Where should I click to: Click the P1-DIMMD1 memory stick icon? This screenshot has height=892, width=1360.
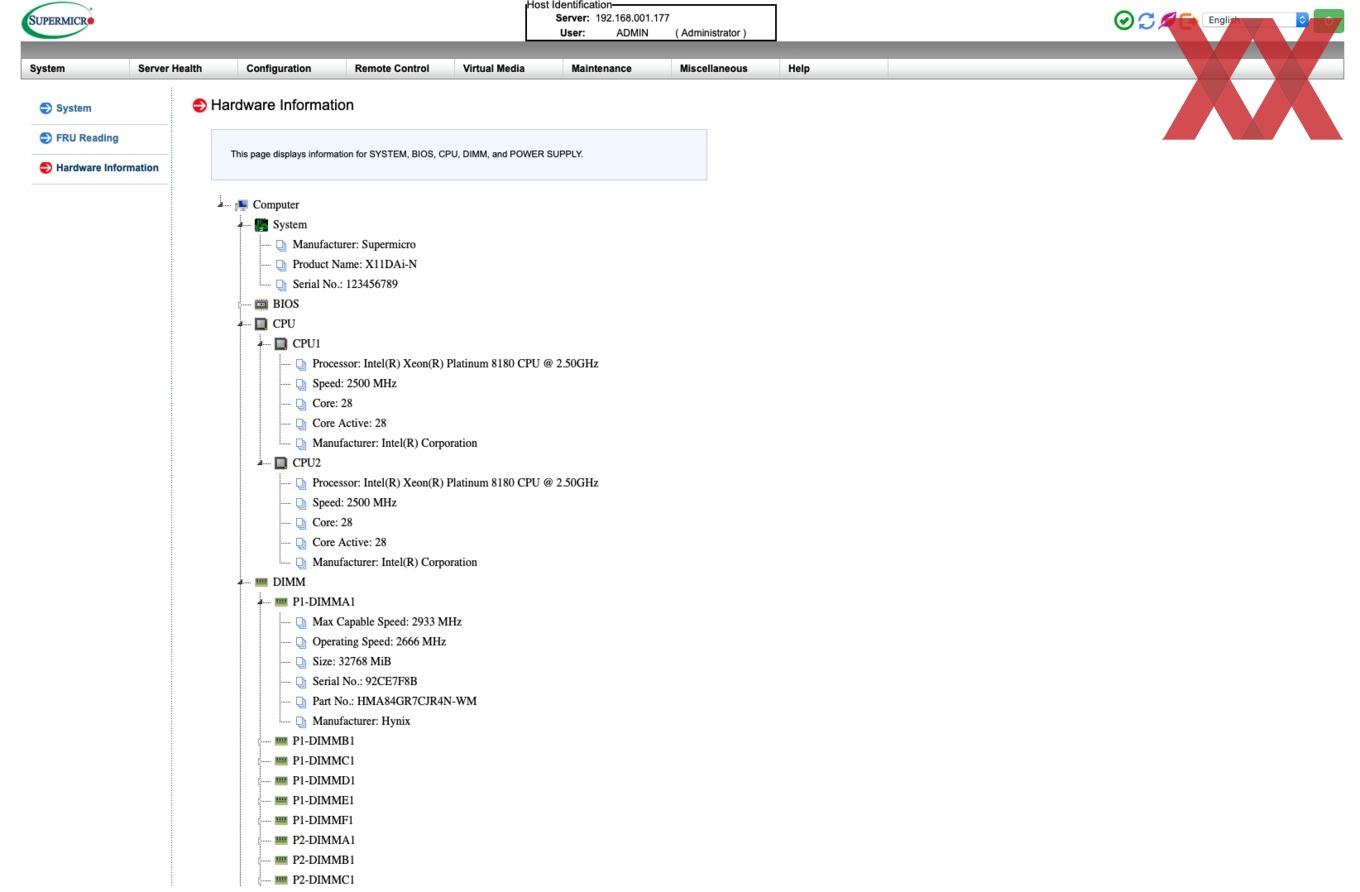281,781
